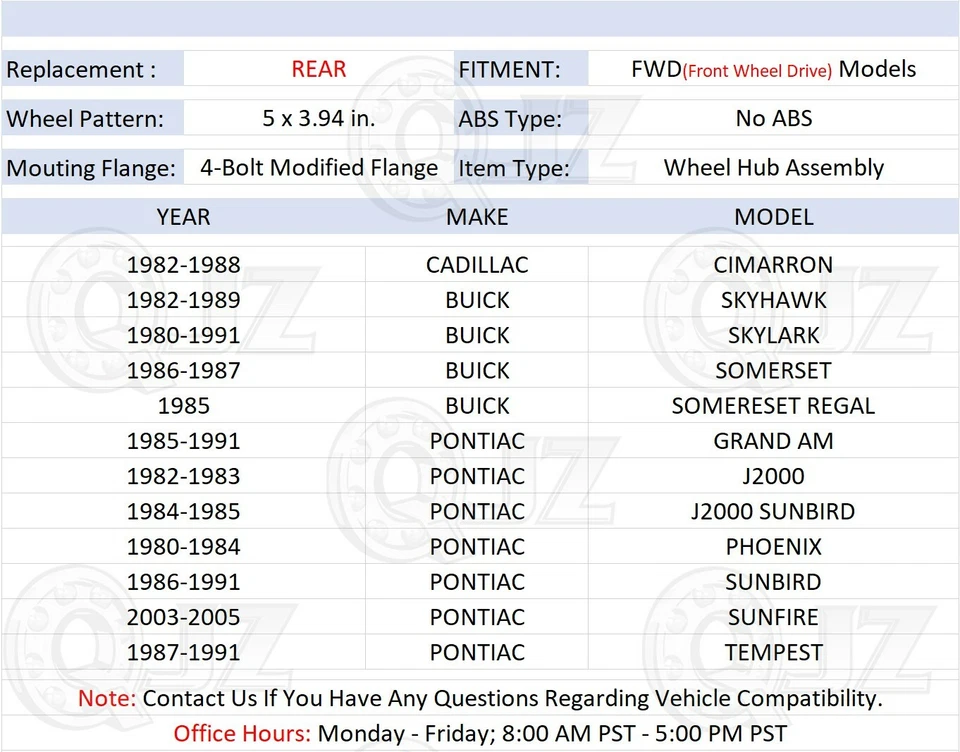The width and height of the screenshot is (960, 752).
Task: Click the PHOENIX model cell
Action: tap(773, 546)
